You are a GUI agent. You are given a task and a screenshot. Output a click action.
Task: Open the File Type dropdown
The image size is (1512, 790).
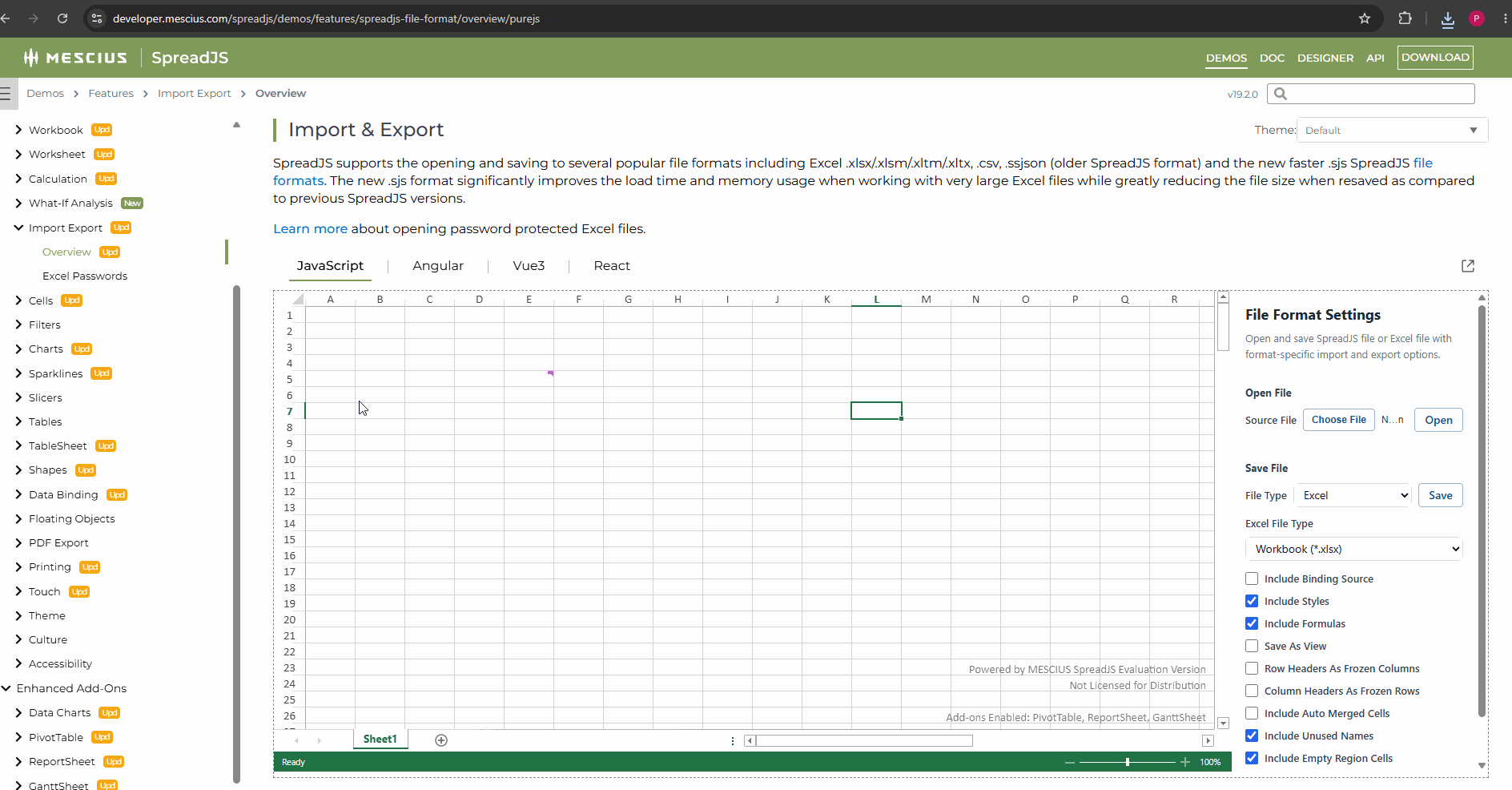point(1353,495)
